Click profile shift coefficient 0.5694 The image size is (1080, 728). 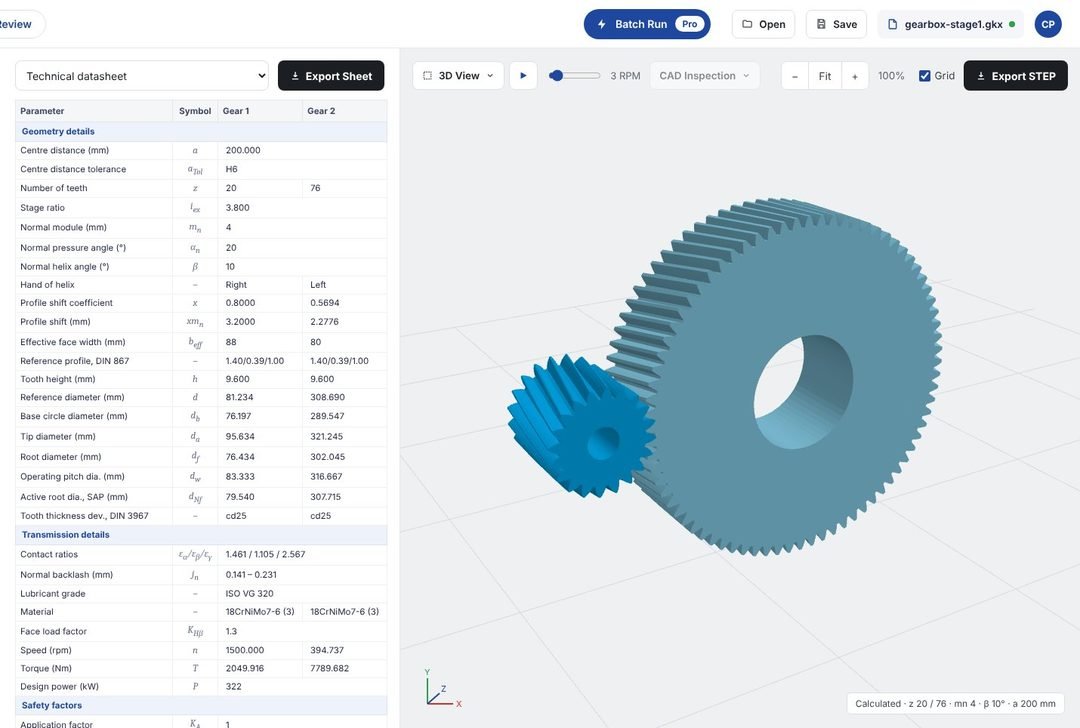(324, 302)
